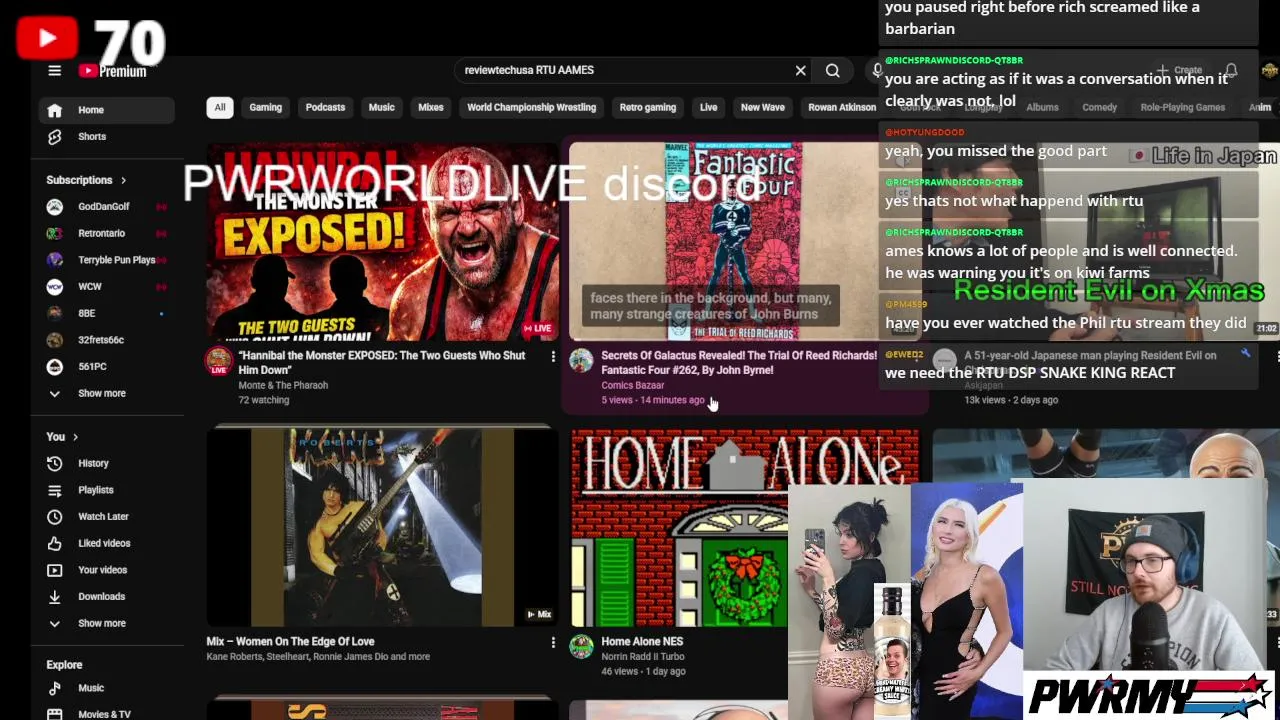
Task: Open the notifications bell
Action: coord(1232,70)
